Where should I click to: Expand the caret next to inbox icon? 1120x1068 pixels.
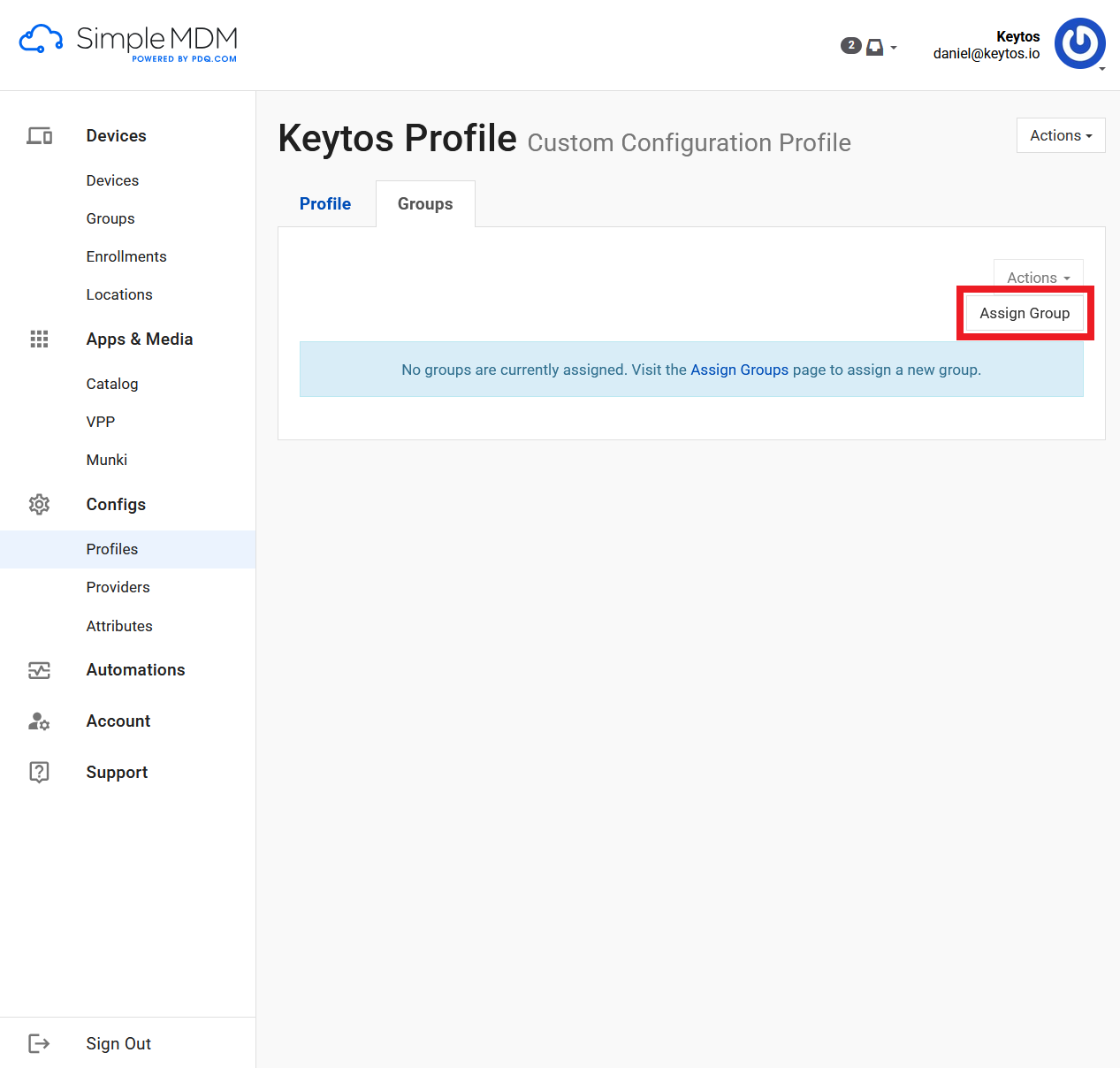point(894,48)
